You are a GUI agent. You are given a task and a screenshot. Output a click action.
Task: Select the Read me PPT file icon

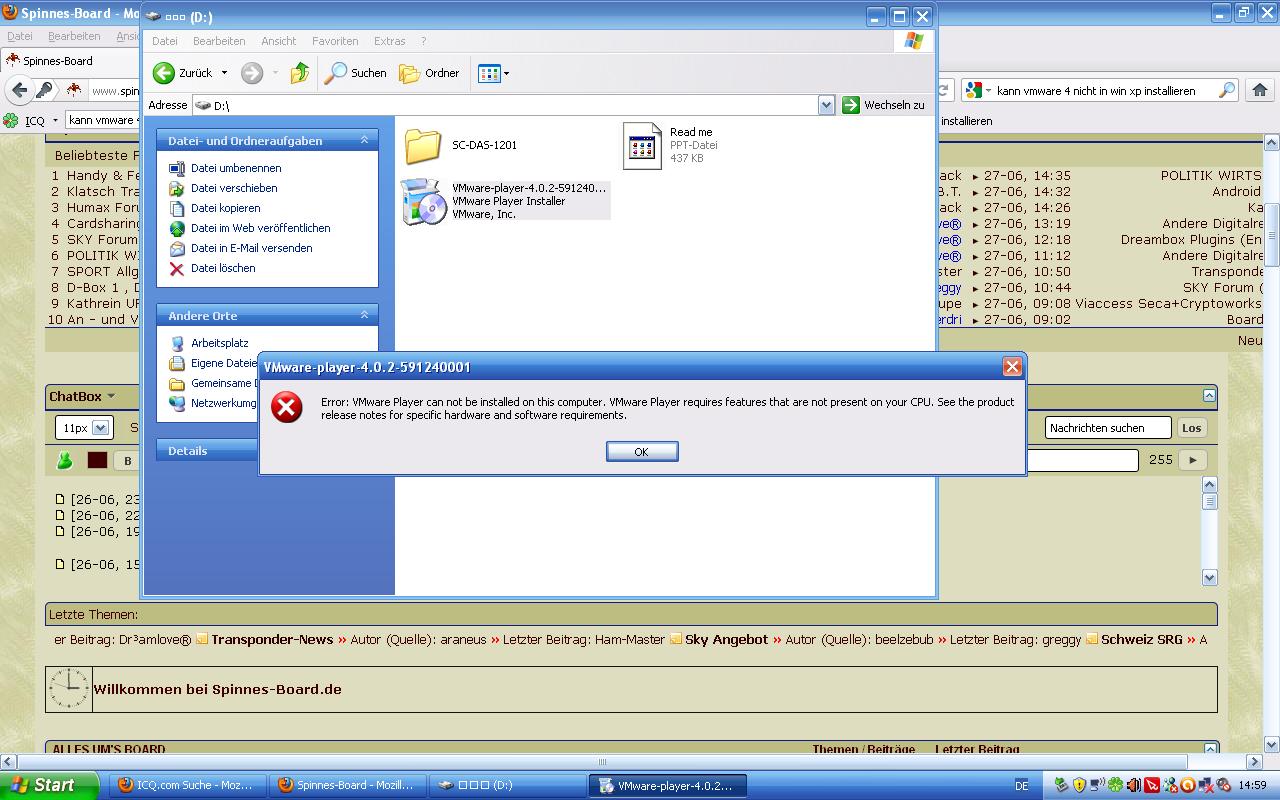click(x=642, y=146)
